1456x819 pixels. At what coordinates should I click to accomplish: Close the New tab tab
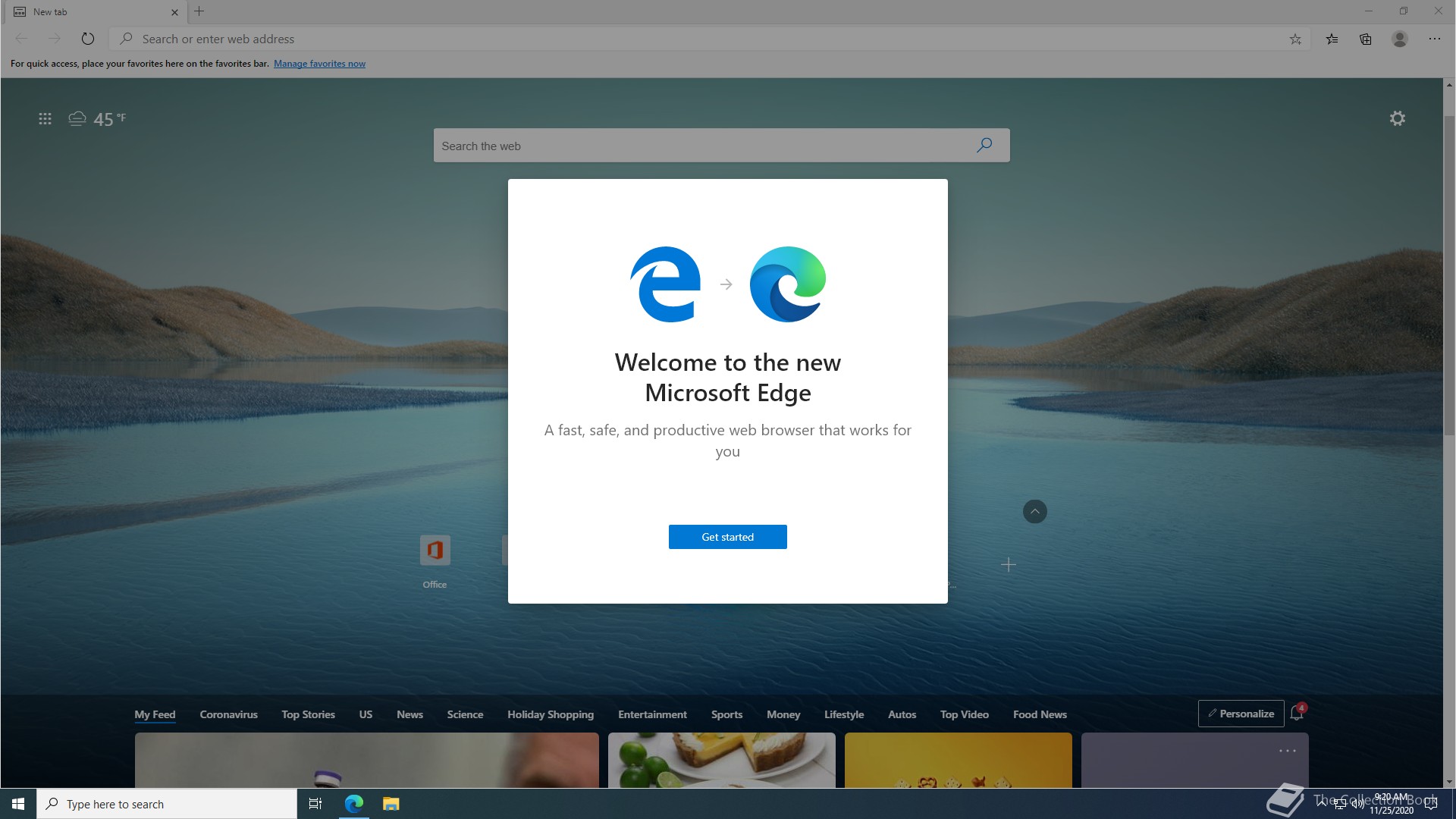(174, 12)
